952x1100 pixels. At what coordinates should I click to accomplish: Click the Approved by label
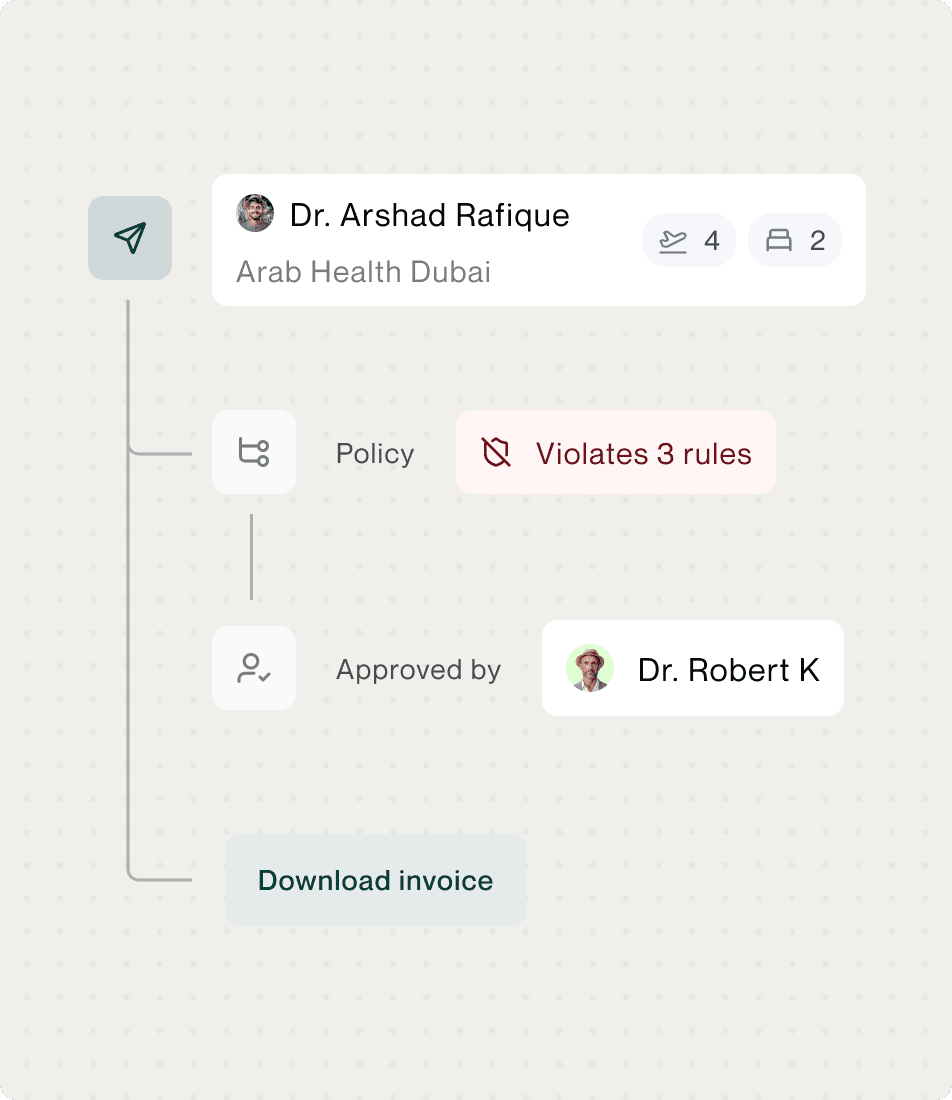tap(418, 670)
